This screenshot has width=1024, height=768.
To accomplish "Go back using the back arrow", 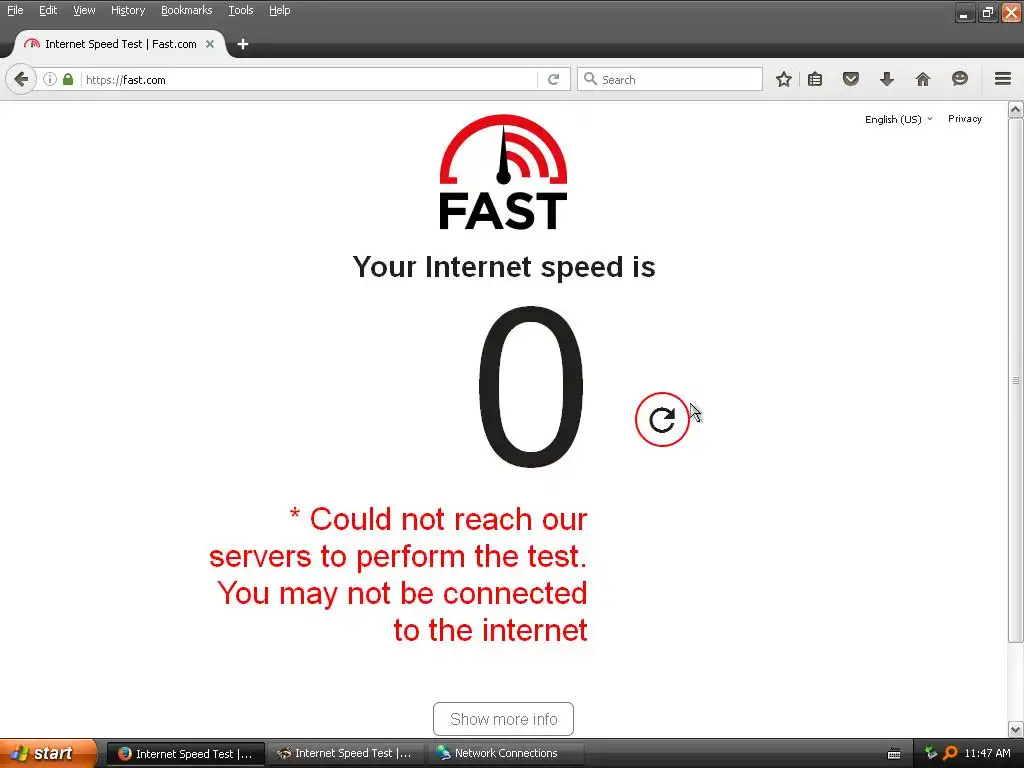I will click(x=21, y=80).
